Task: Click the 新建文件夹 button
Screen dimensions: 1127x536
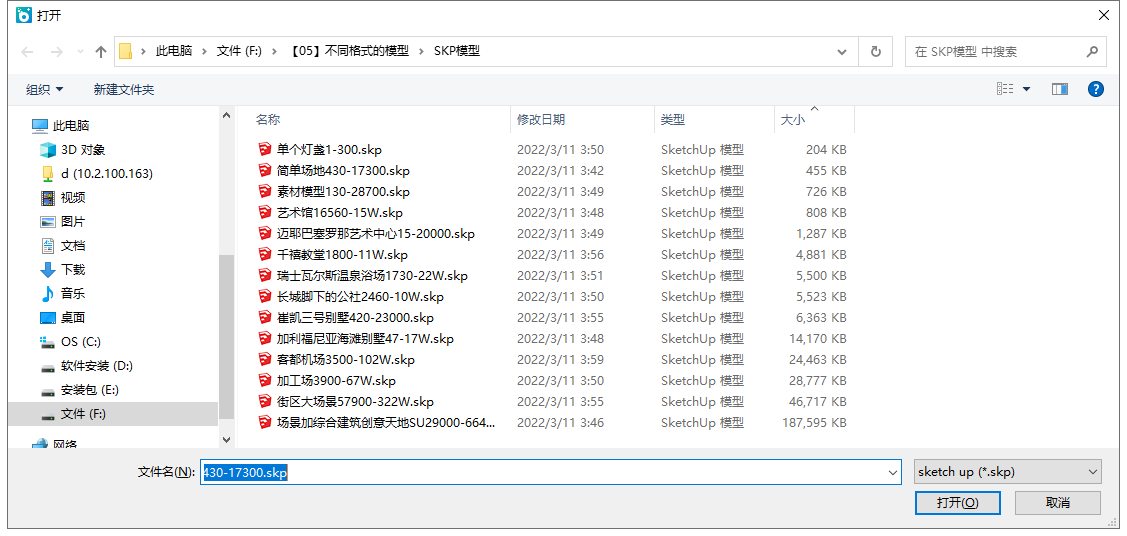Action: 124,90
